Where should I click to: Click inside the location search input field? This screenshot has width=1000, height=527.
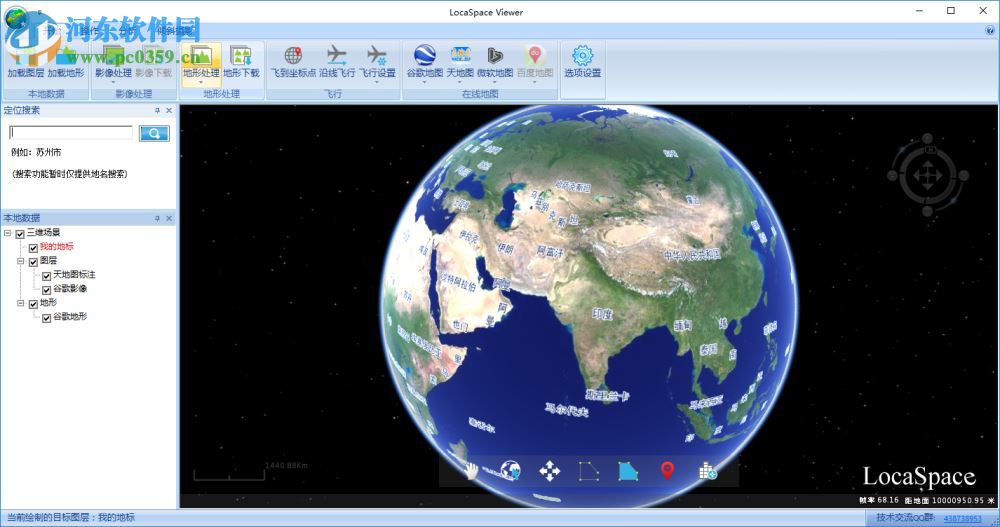(x=71, y=133)
